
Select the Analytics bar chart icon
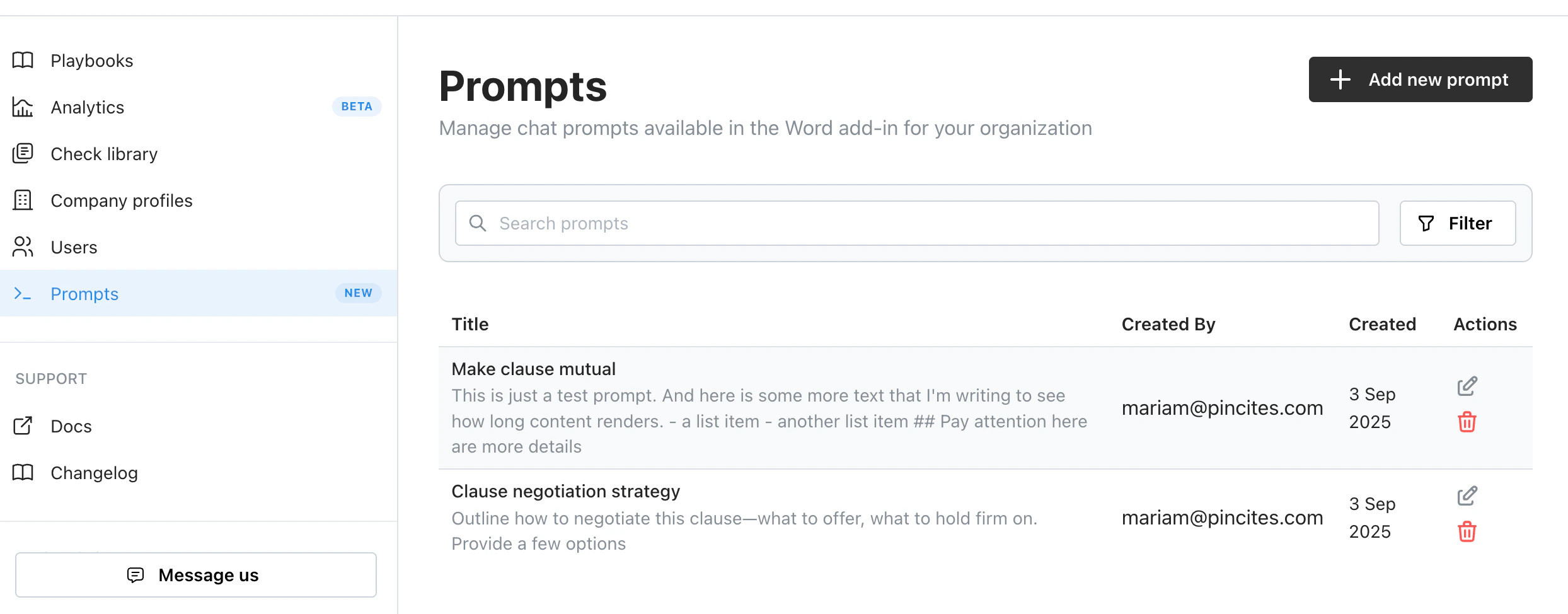[23, 107]
